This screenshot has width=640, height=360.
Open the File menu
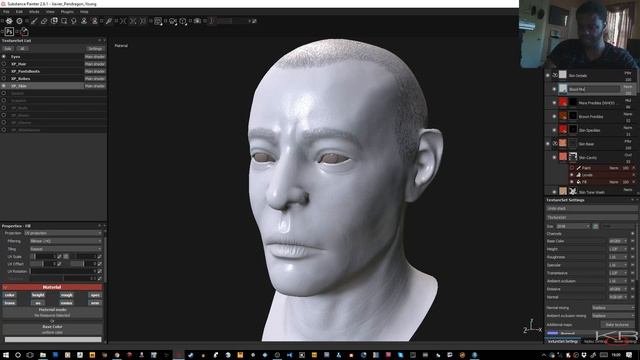[x=6, y=12]
